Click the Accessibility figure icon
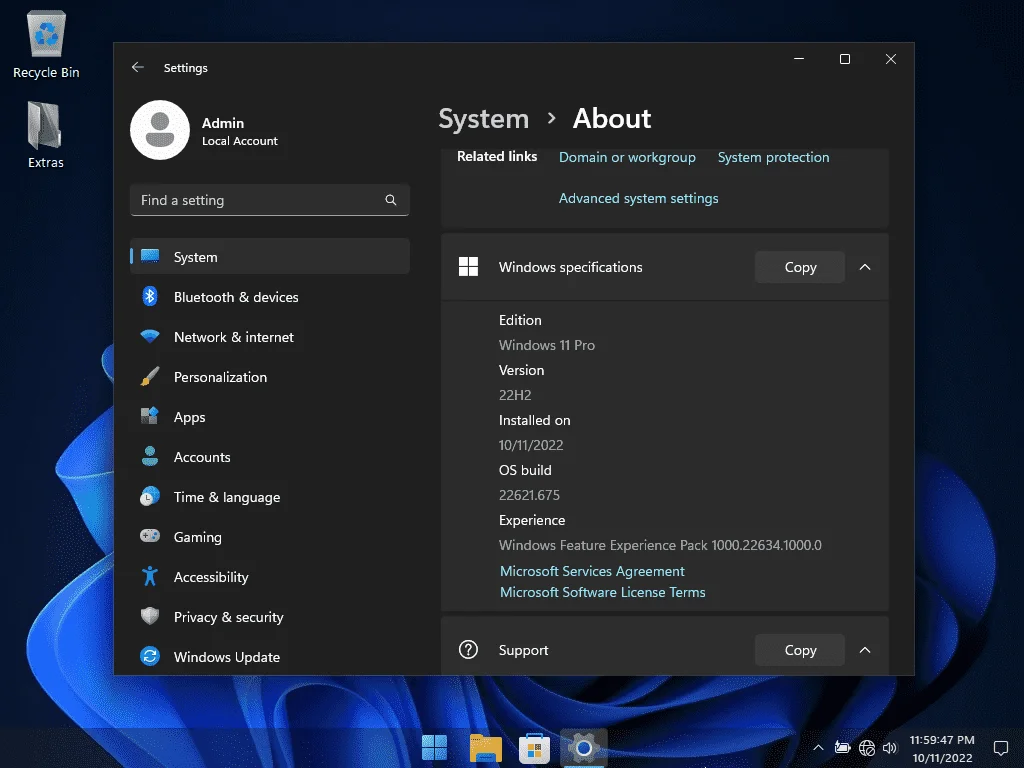The image size is (1024, 768). 150,576
